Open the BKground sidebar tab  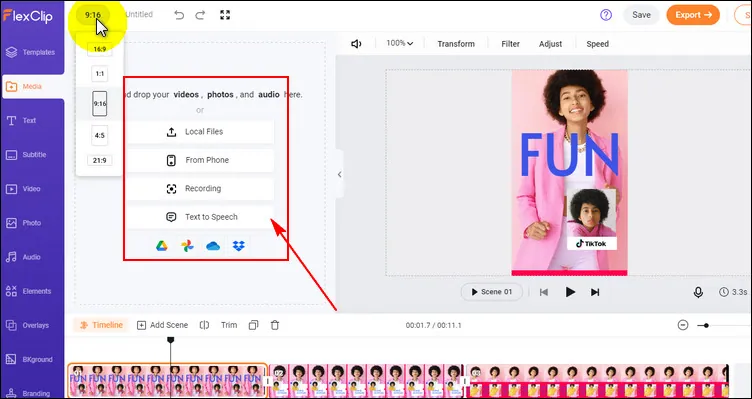tap(32, 359)
